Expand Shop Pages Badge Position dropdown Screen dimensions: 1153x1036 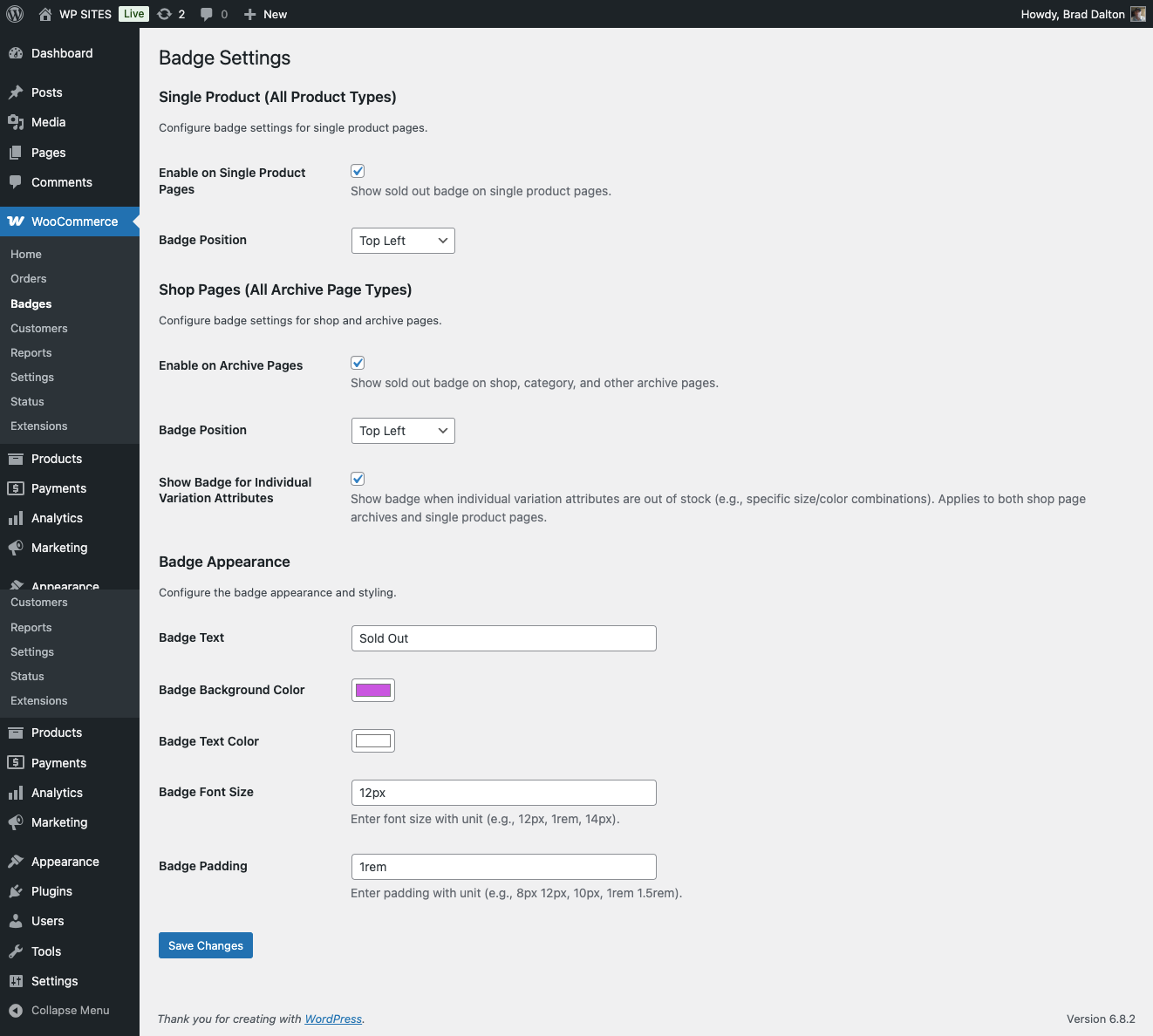coord(403,431)
